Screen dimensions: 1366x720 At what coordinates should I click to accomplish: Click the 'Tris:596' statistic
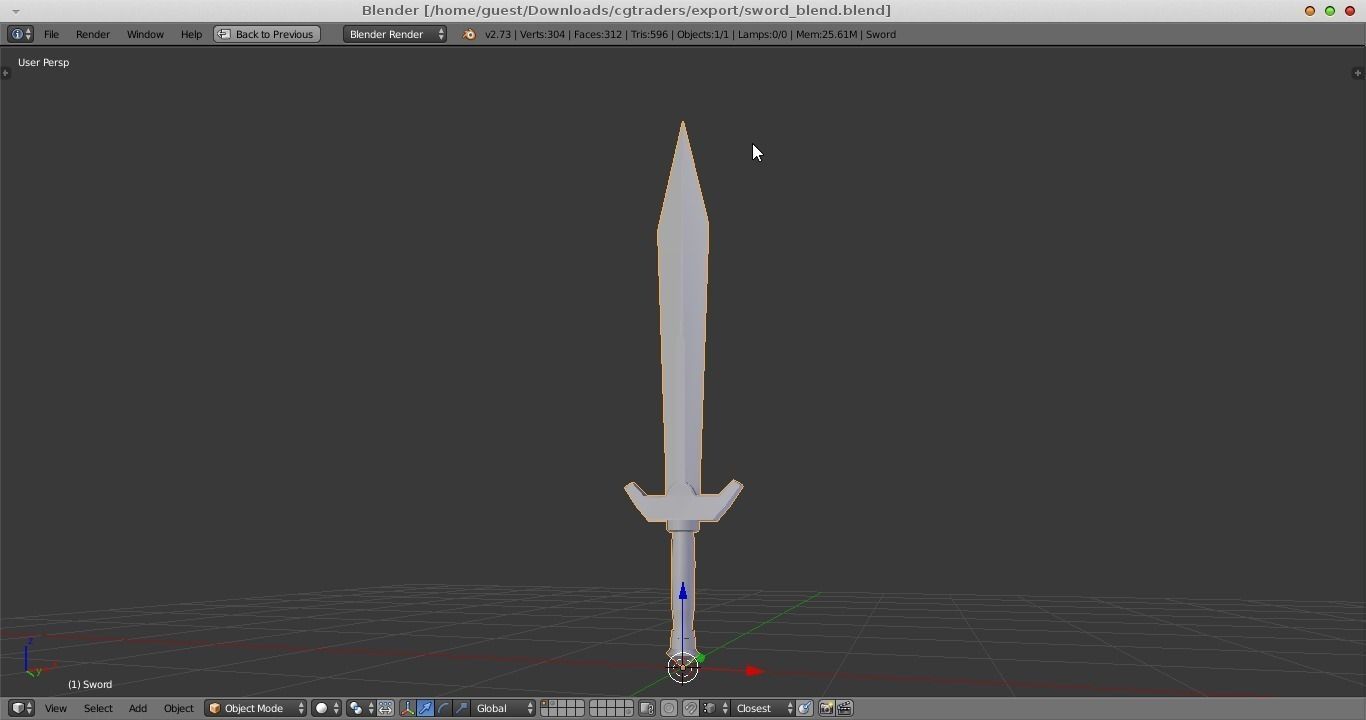[649, 34]
